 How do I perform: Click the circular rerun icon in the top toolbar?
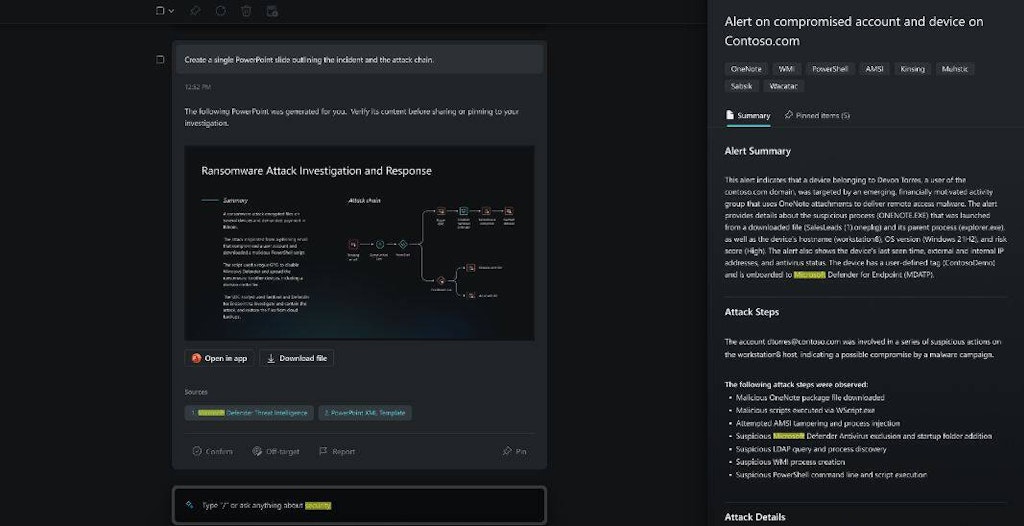tap(221, 10)
